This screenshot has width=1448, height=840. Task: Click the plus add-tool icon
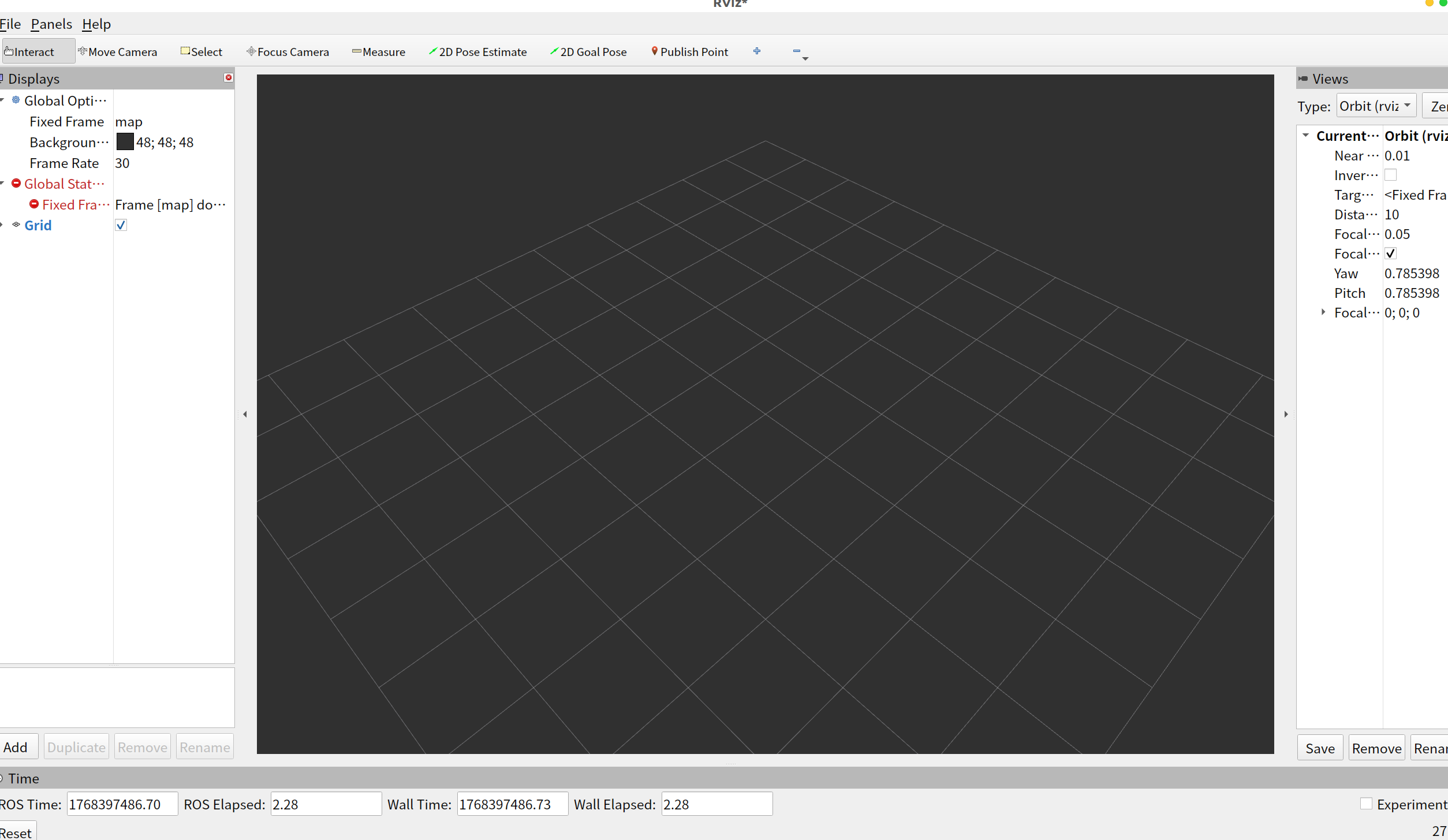point(757,51)
